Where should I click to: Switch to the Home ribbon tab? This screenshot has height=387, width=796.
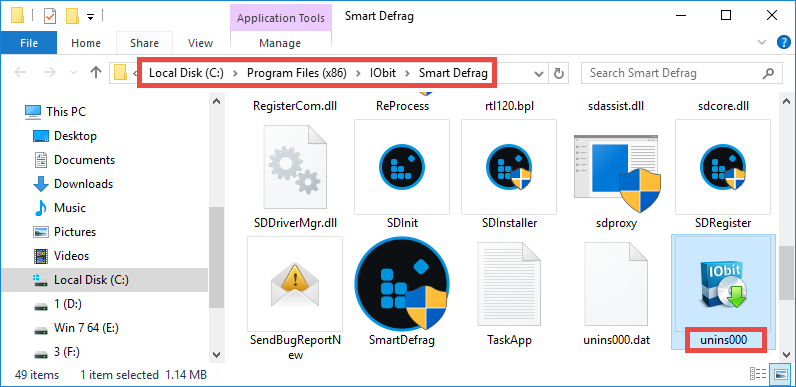86,43
